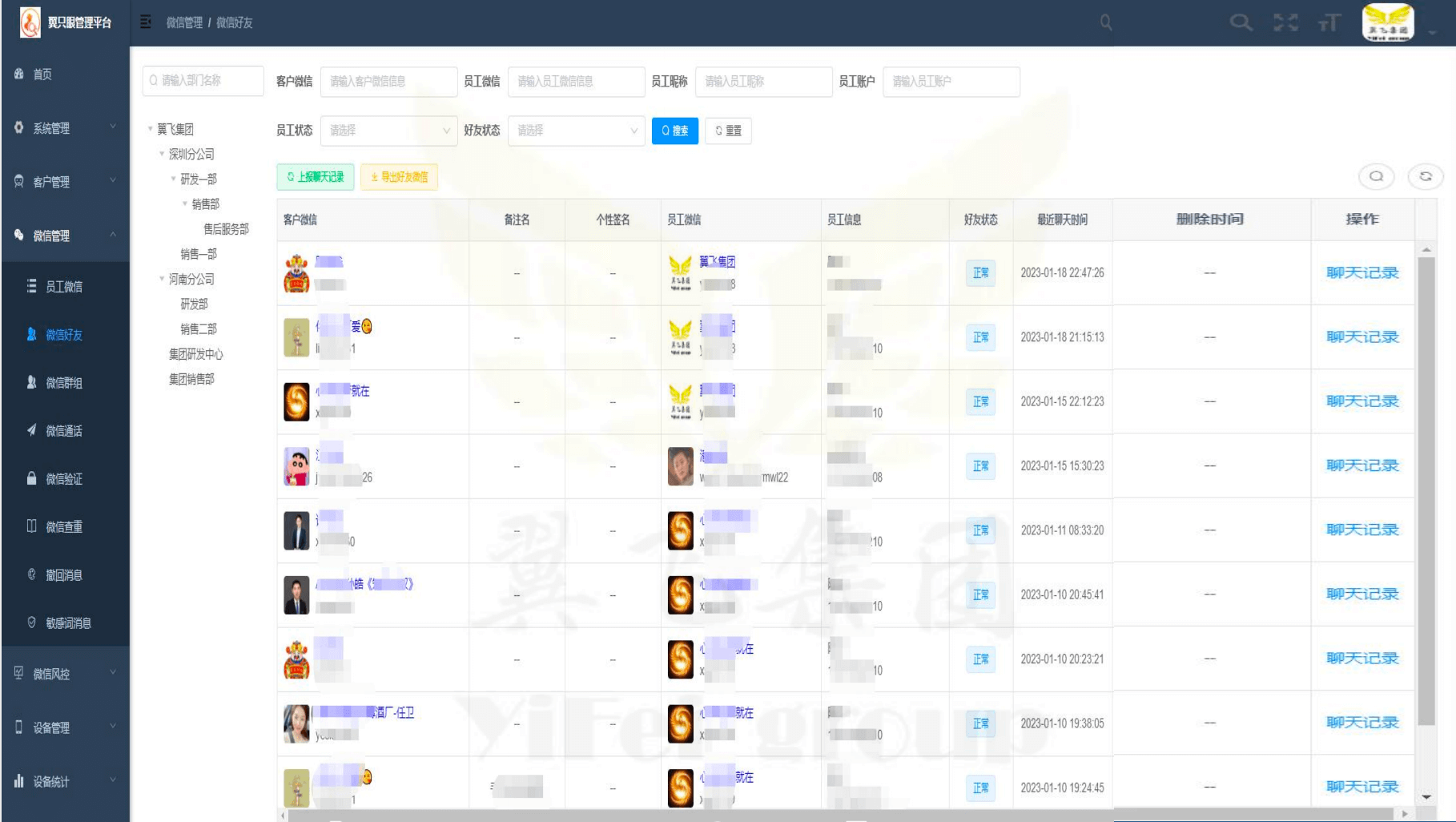The width and height of the screenshot is (1456, 822).
Task: Click the 微信群组 group icon
Action: point(32,382)
